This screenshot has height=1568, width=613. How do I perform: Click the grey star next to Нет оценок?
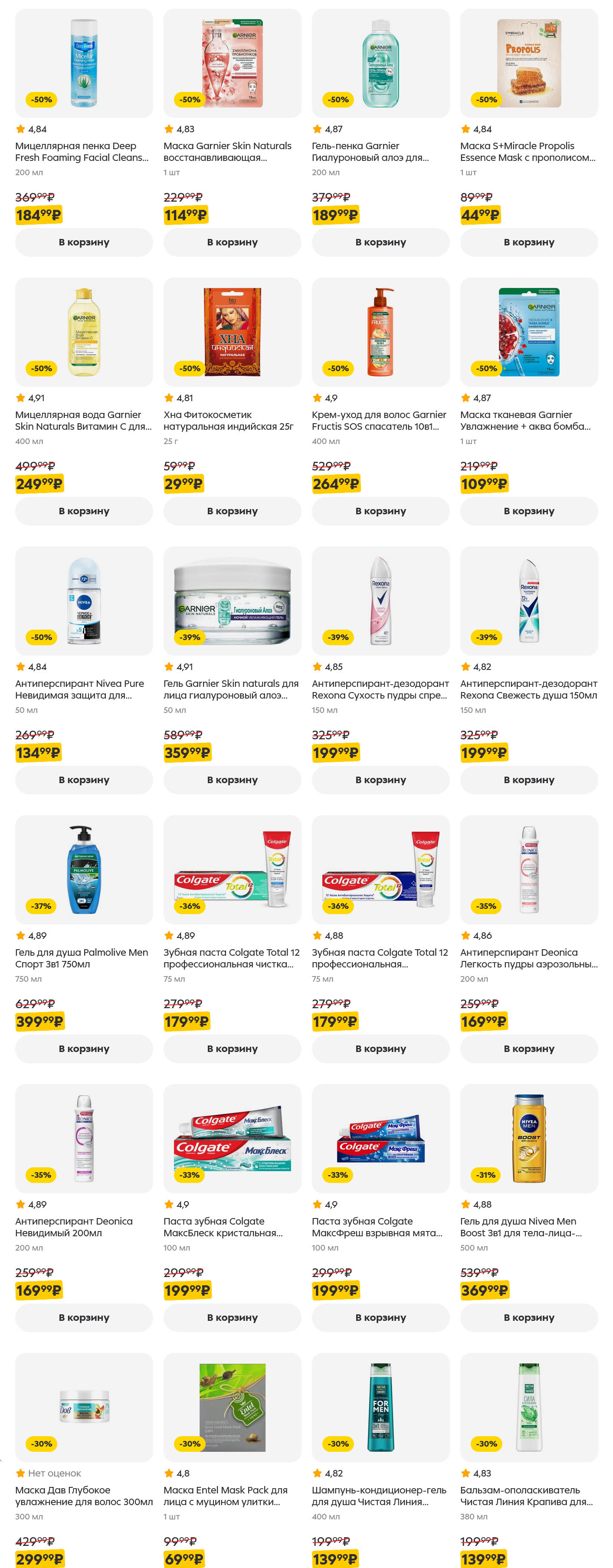click(x=21, y=1473)
